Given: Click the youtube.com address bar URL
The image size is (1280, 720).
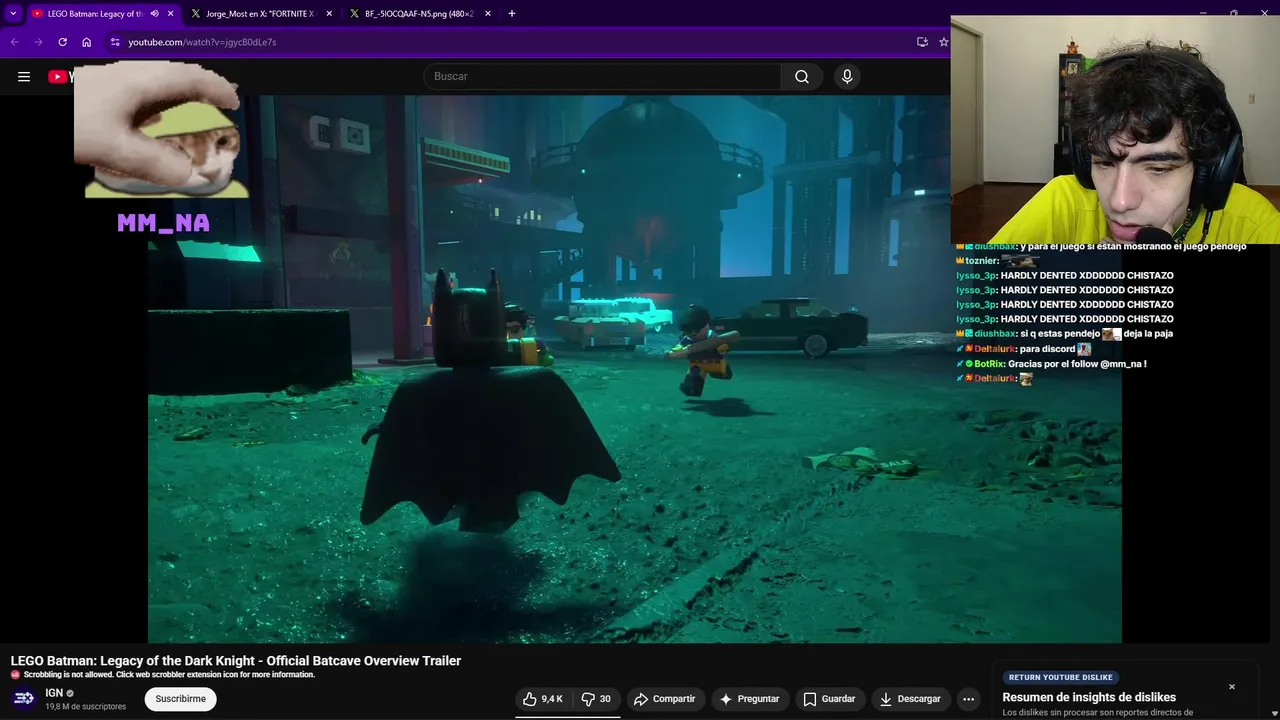Looking at the screenshot, I should click(202, 42).
